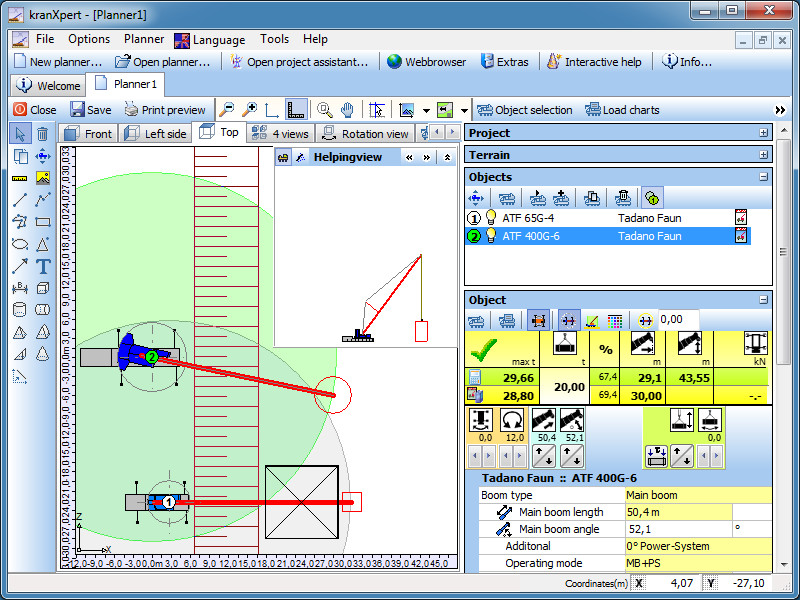This screenshot has height=600, width=800.
Task: Toggle the ruler display button in toolbar
Action: [295, 110]
